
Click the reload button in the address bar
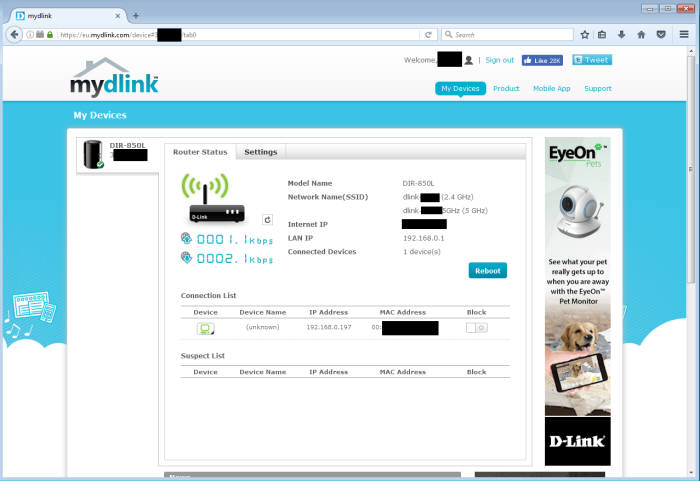(428, 35)
